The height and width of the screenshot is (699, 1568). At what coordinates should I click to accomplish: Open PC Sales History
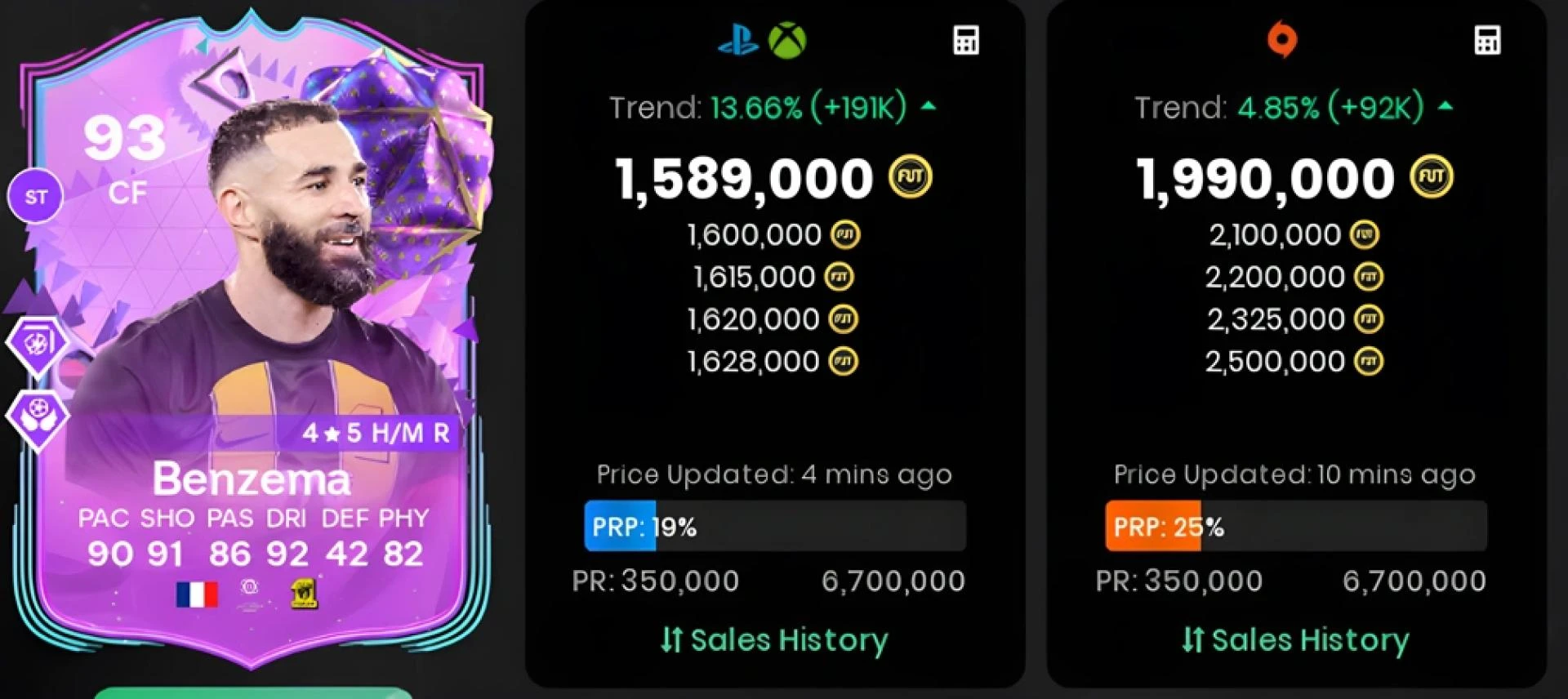pos(1295,639)
